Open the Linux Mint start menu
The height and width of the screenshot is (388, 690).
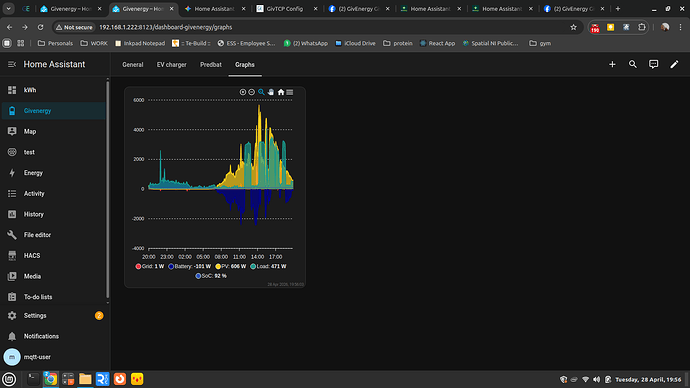[9, 379]
